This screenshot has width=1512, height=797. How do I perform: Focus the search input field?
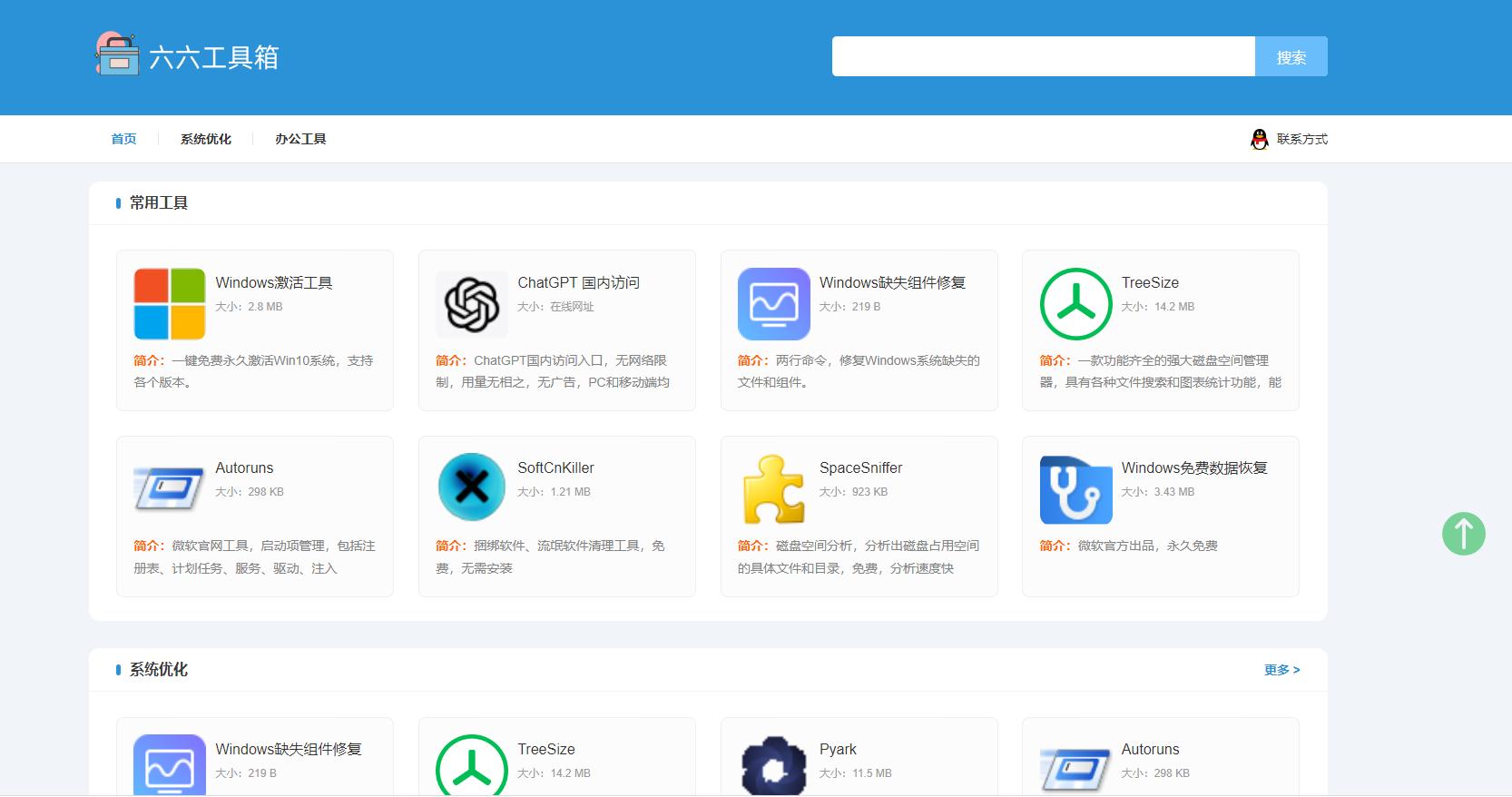click(1044, 56)
